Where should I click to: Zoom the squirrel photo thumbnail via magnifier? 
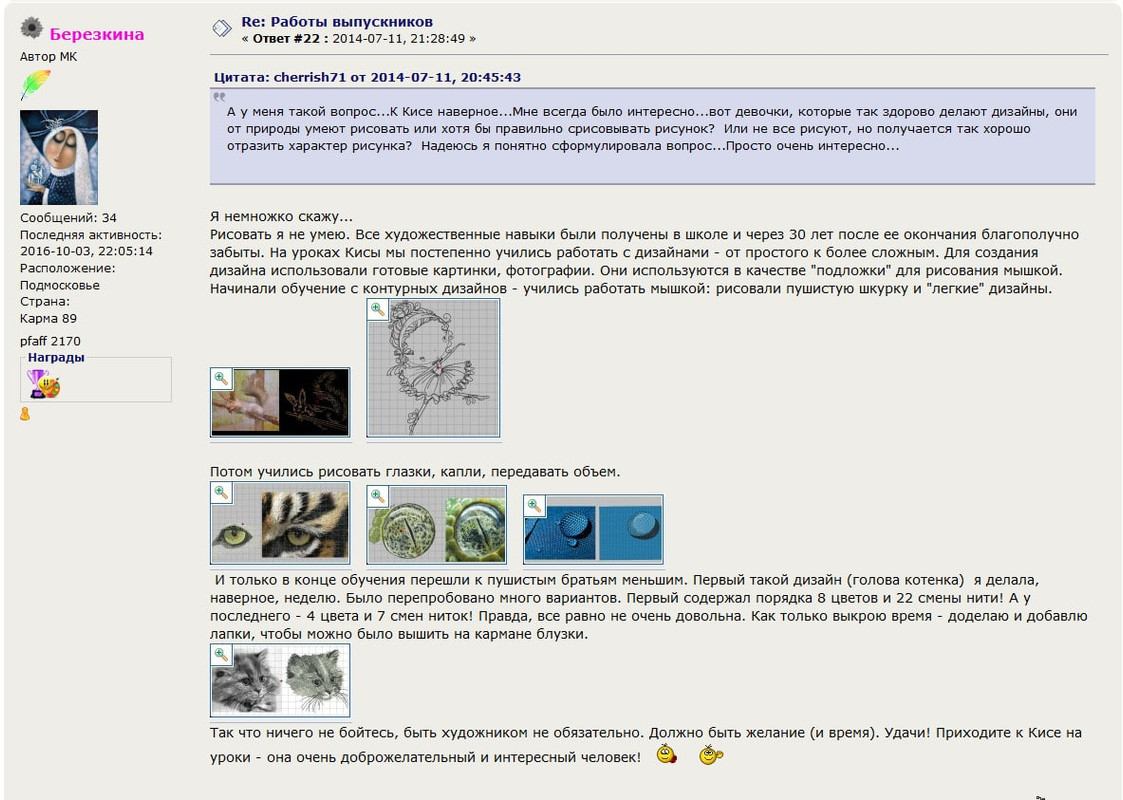(221, 378)
